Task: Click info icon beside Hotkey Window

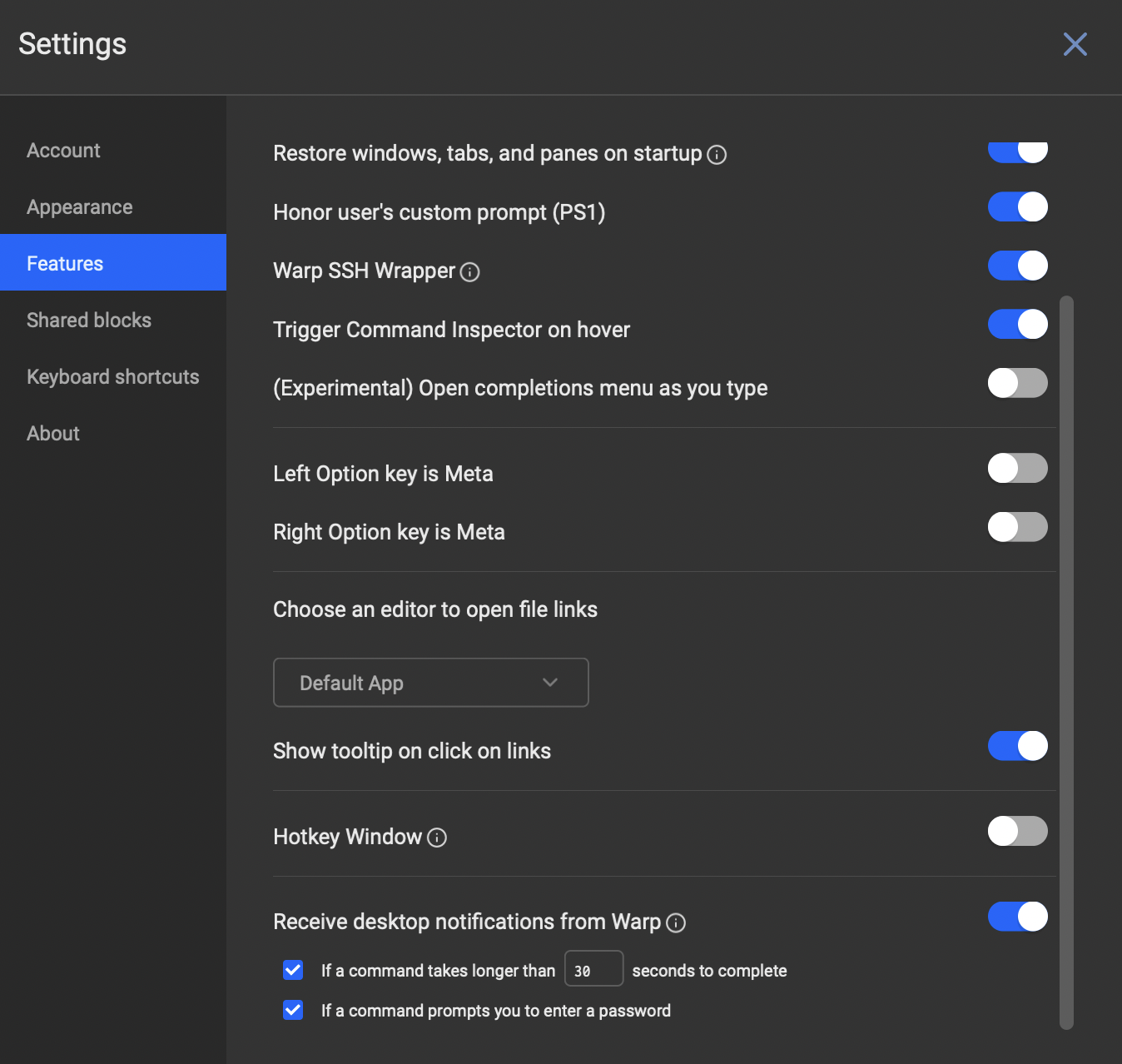Action: [437, 838]
